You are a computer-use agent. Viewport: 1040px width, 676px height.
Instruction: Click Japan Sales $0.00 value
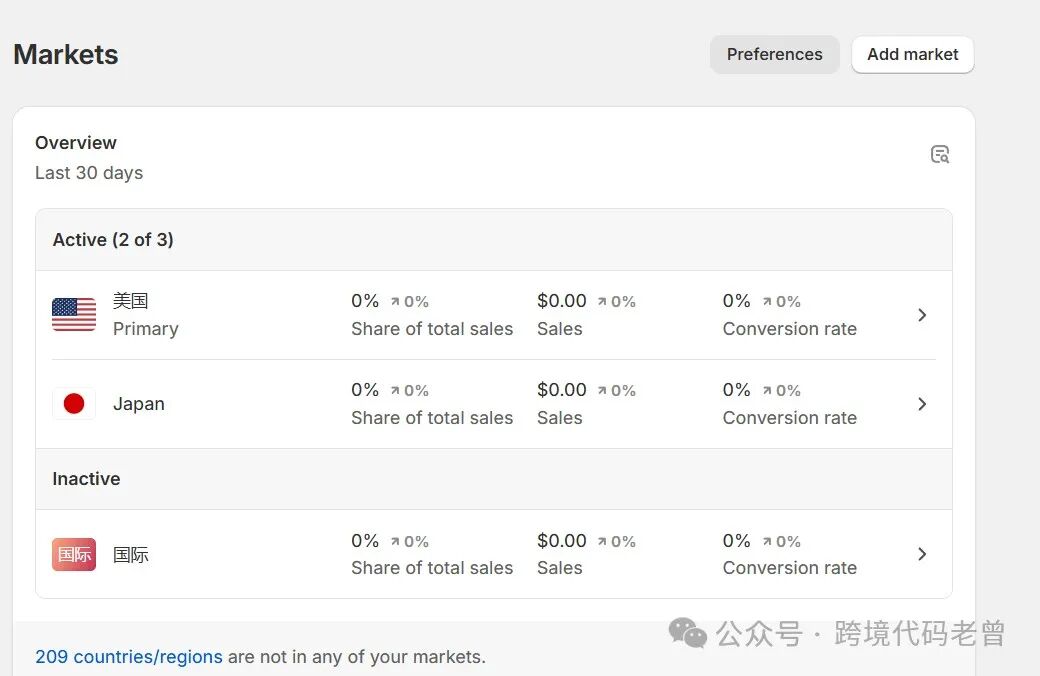562,390
